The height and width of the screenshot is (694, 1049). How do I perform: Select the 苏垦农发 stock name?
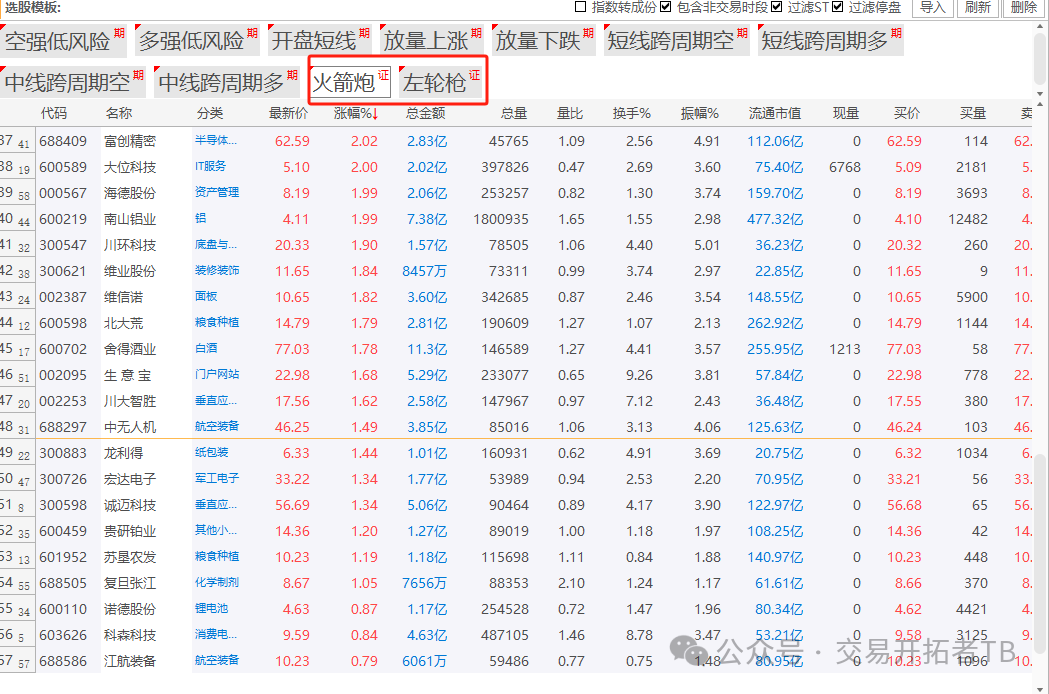[130, 557]
